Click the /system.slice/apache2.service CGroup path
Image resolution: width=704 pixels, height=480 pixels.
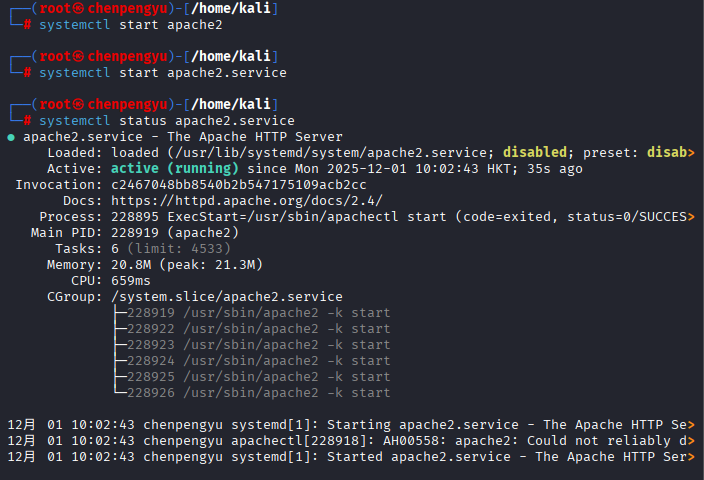226,297
